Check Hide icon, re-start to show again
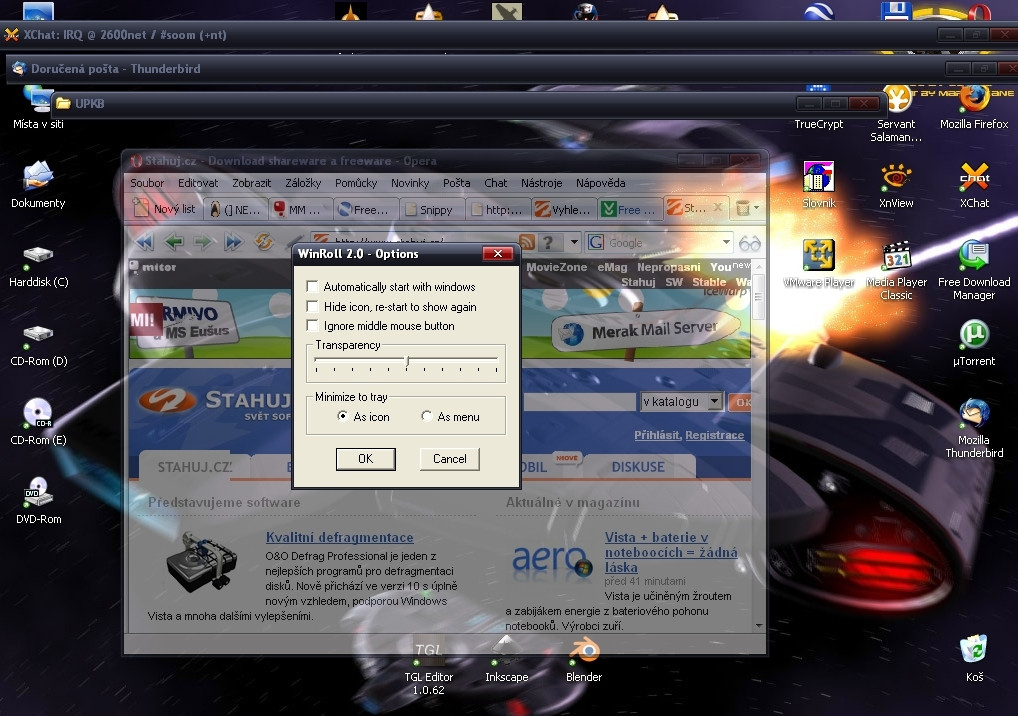The image size is (1018, 716). [x=312, y=306]
